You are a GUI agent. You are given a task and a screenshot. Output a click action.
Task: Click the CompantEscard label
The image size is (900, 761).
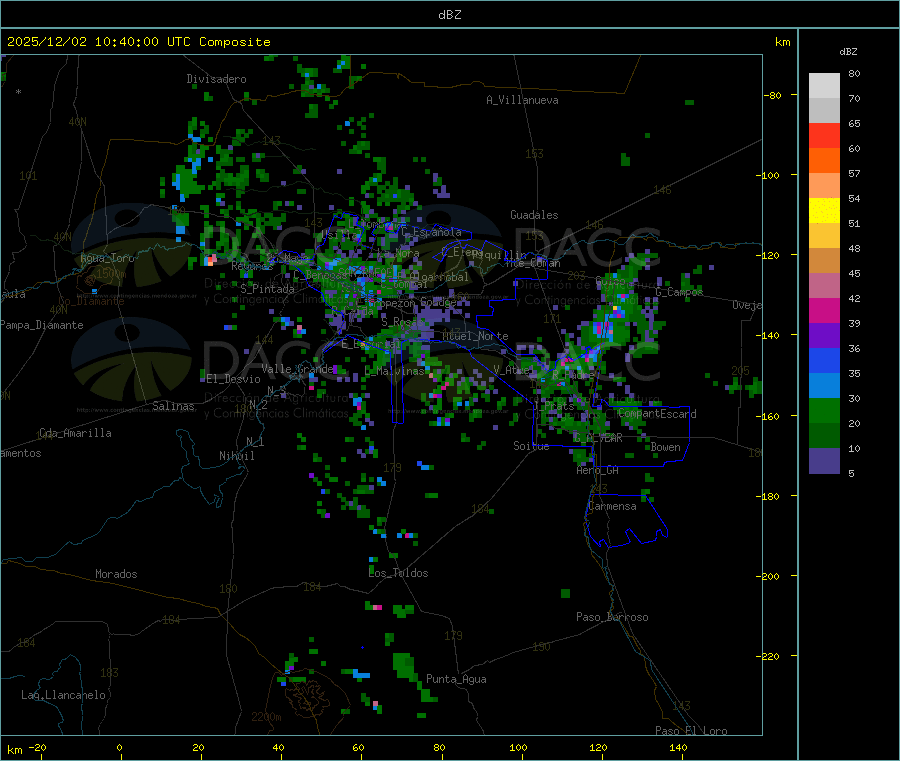pos(657,414)
